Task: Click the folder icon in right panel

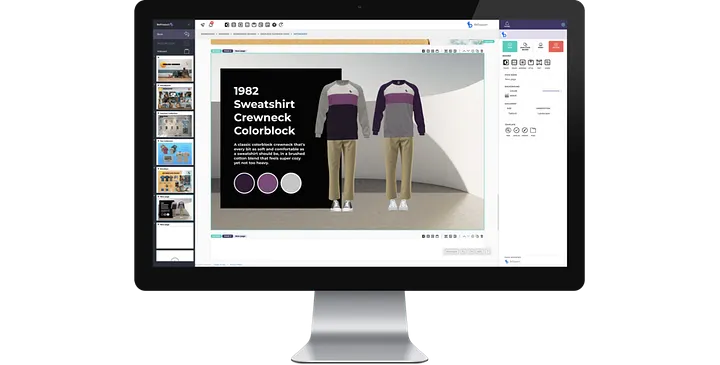Action: coord(533,130)
